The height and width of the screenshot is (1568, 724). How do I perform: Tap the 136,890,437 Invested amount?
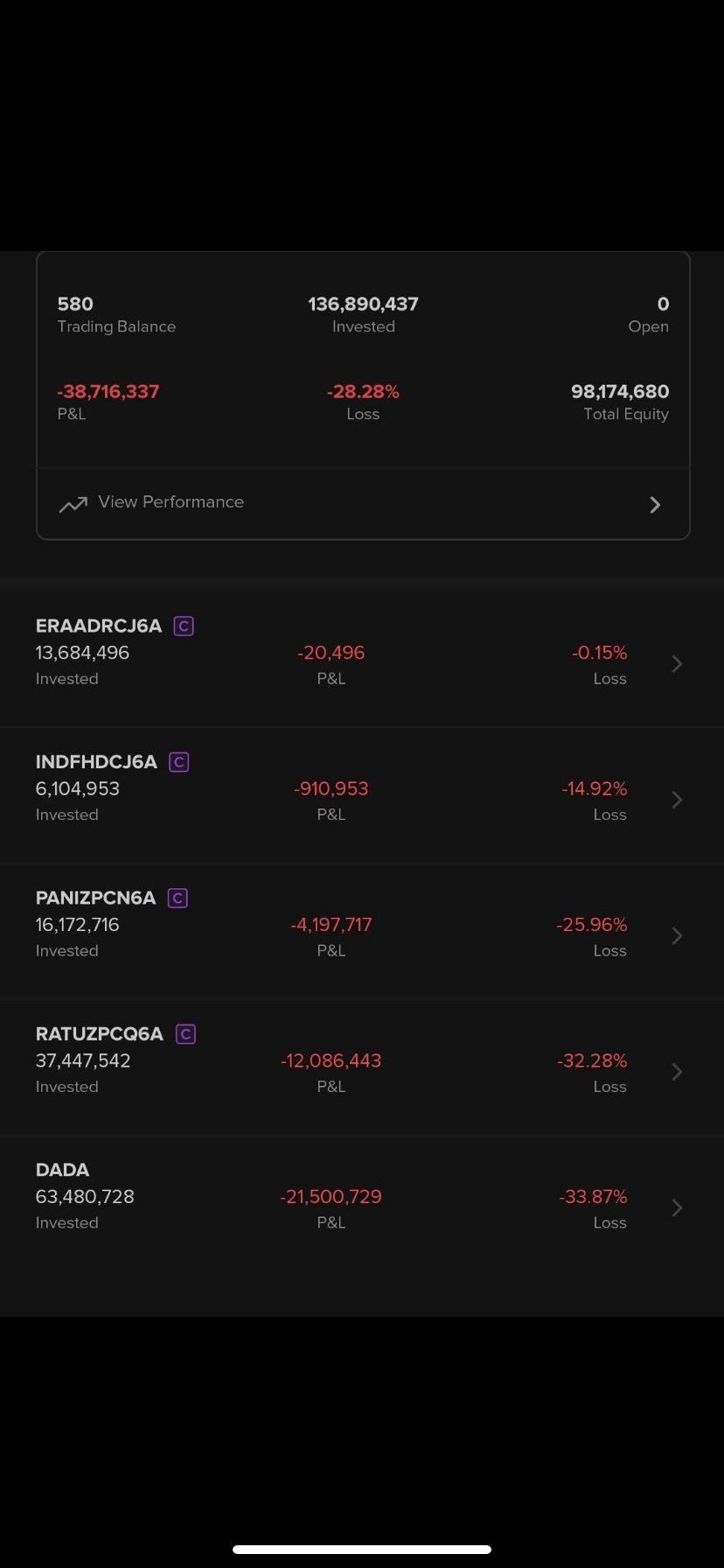363,304
